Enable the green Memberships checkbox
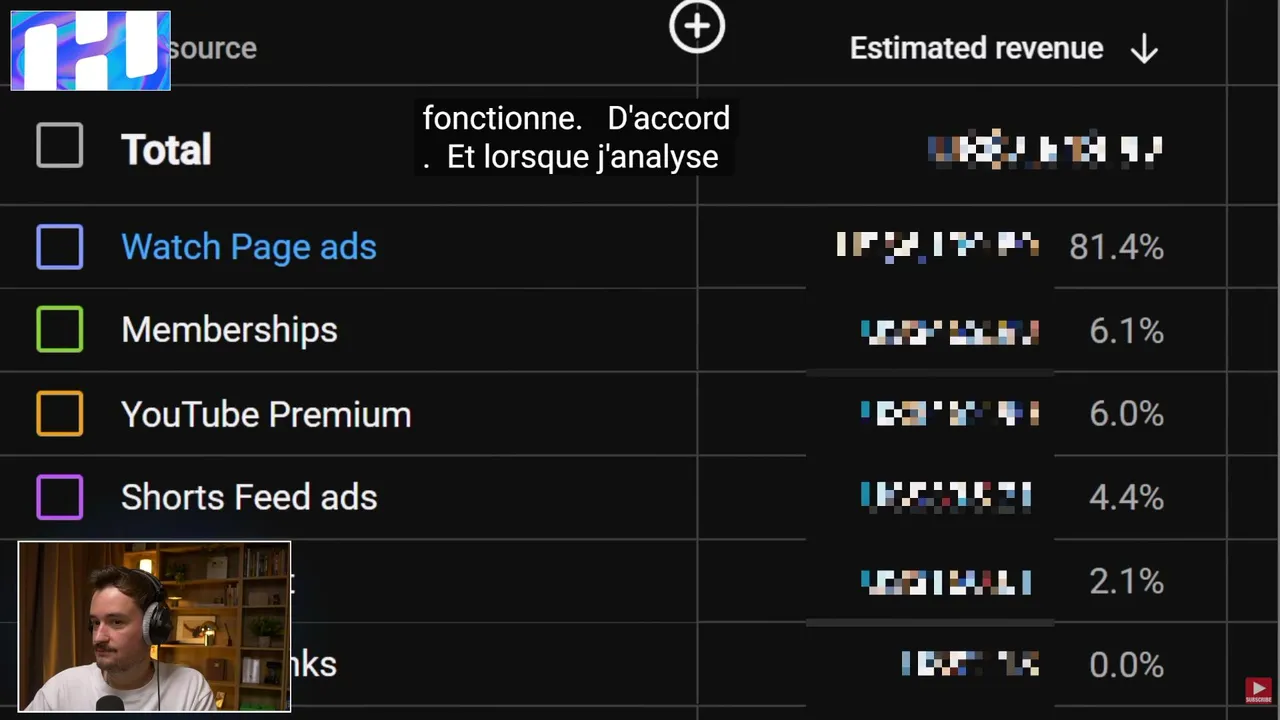Screen dimensions: 1280x720 point(60,330)
